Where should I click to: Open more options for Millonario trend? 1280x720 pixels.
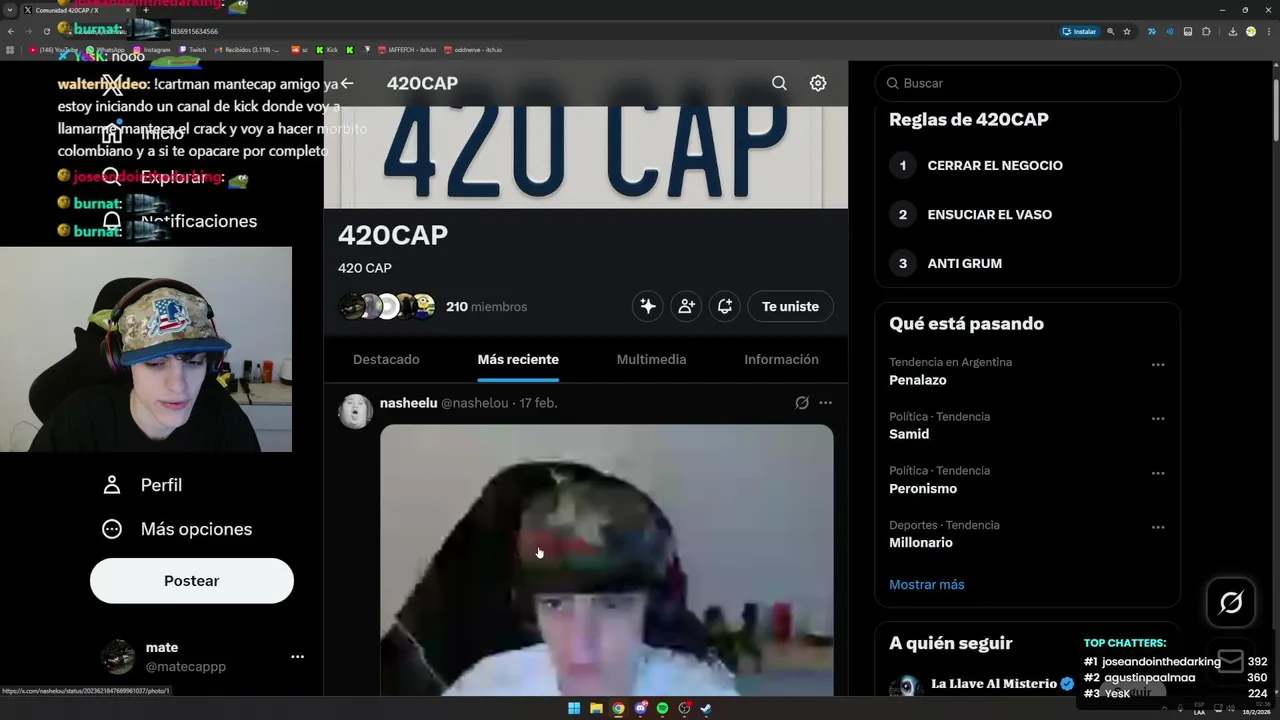(1158, 527)
